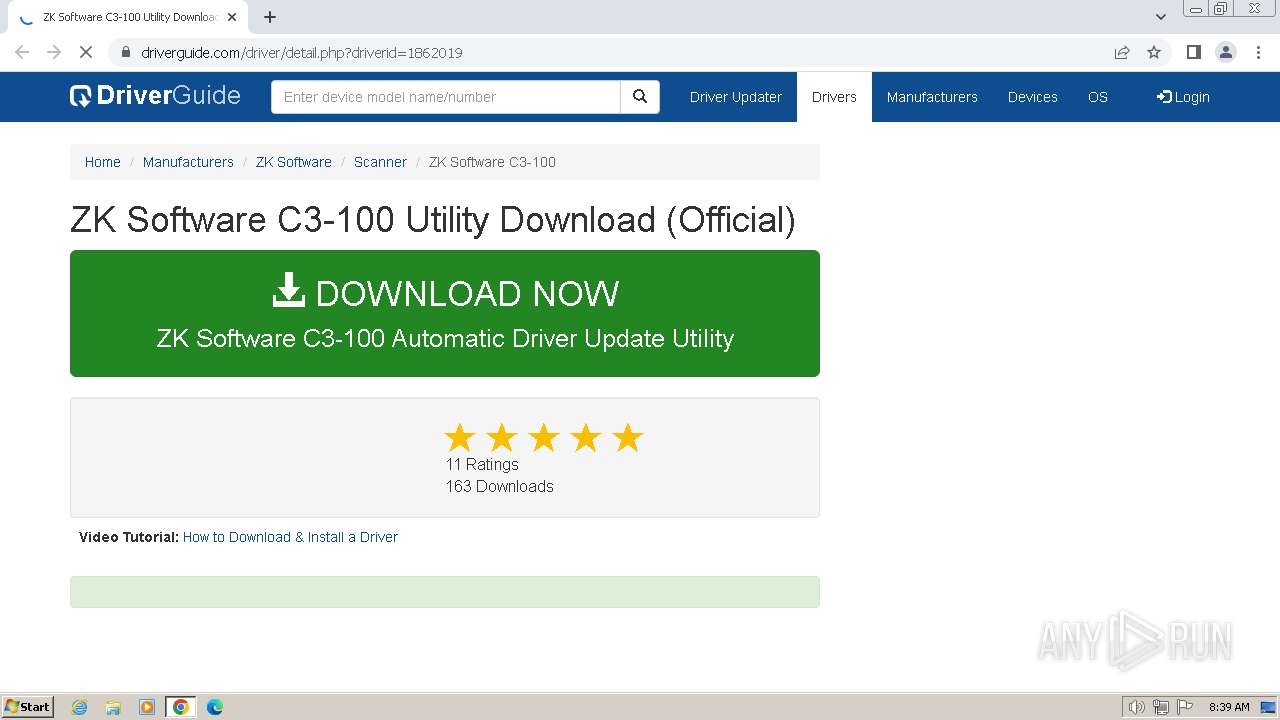Click 'ZK Software C3-100' breadcrumb text
This screenshot has height=720, width=1280.
click(x=492, y=162)
